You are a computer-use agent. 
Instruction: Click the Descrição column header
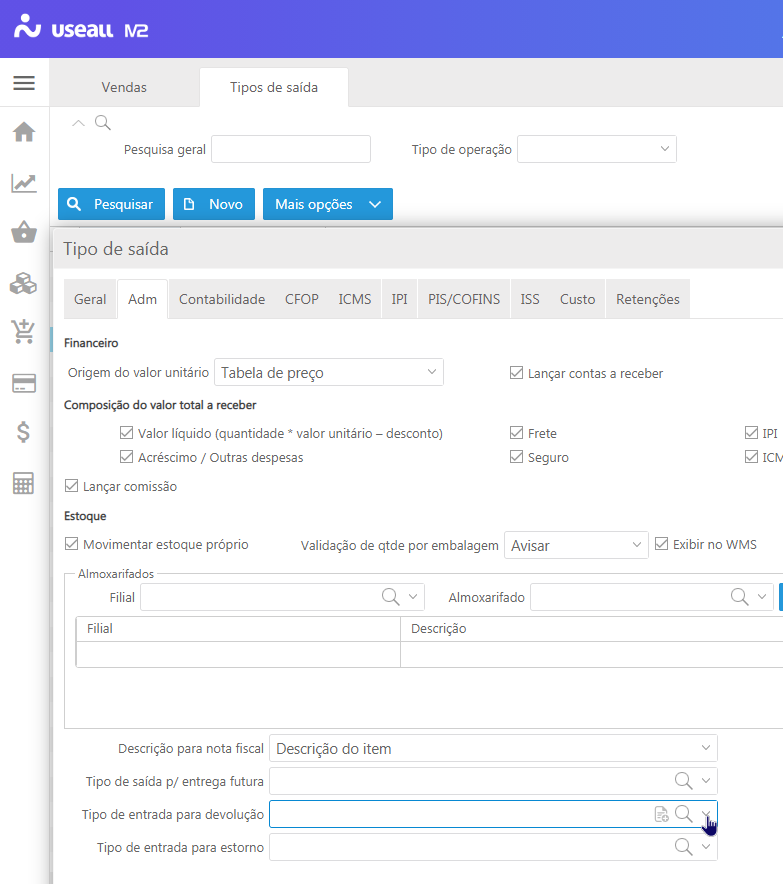point(592,629)
